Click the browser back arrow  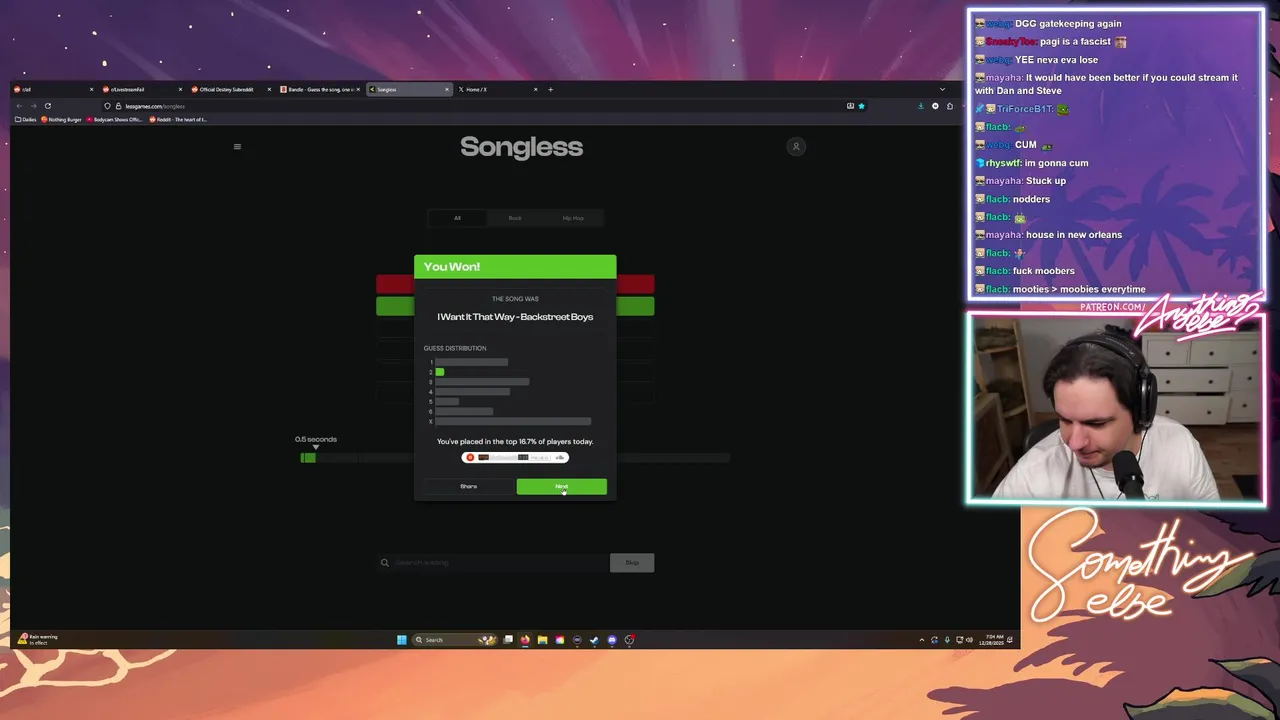[x=18, y=106]
